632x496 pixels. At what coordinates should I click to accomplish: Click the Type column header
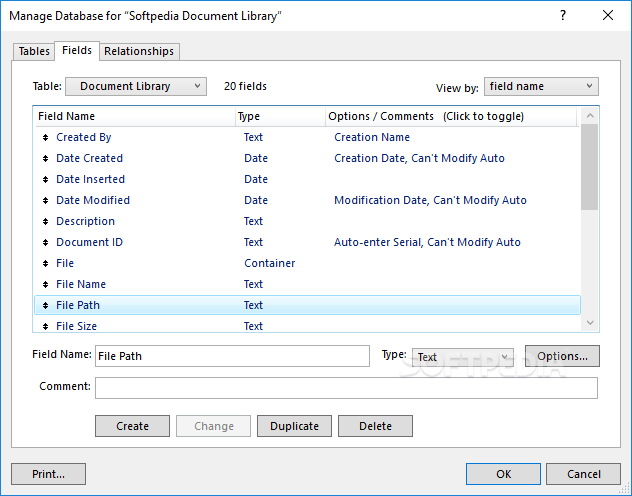281,116
